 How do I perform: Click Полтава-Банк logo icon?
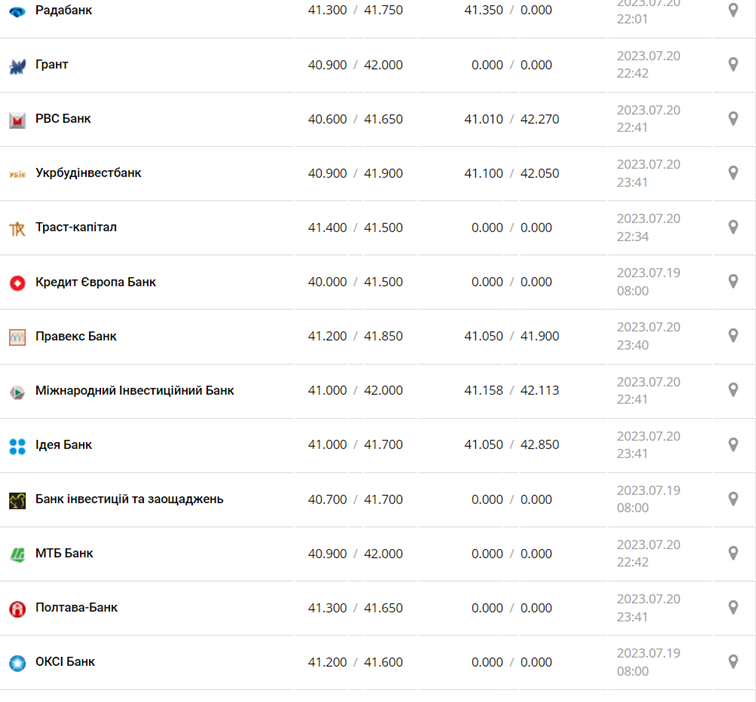coord(17,608)
